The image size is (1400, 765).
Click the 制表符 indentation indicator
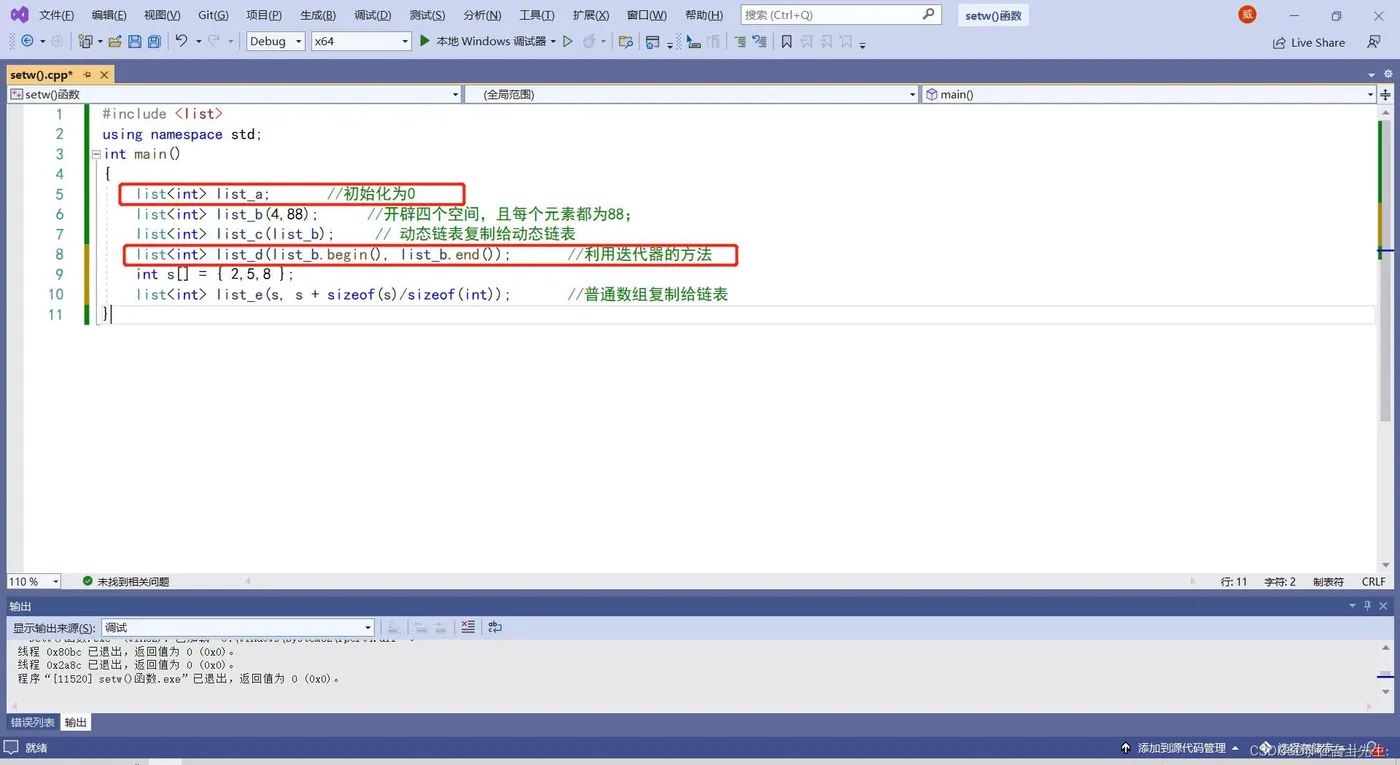[x=1328, y=581]
